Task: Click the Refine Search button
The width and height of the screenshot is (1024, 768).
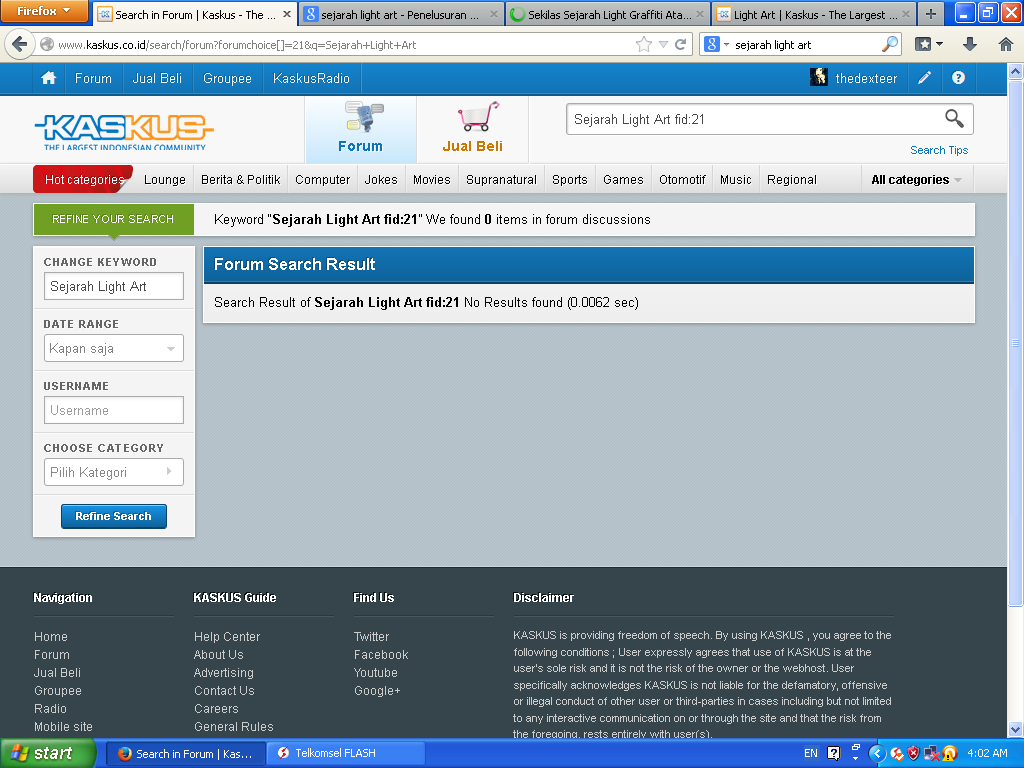Action: (x=114, y=516)
